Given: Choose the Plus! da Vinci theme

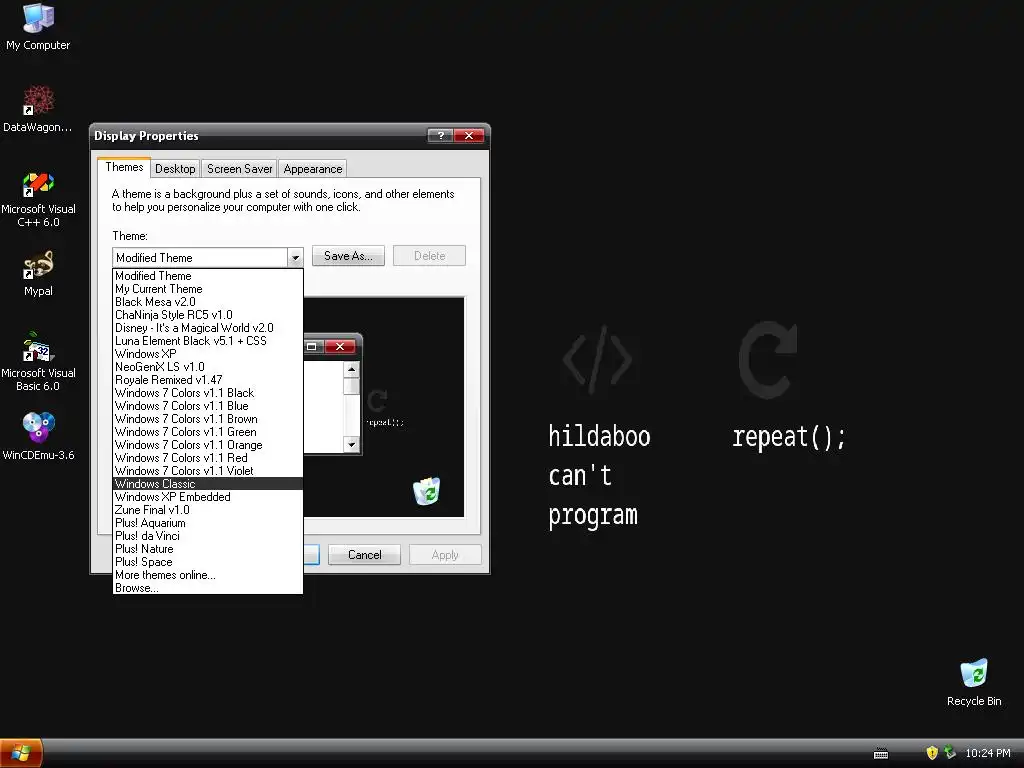Looking at the screenshot, I should click(208, 536).
